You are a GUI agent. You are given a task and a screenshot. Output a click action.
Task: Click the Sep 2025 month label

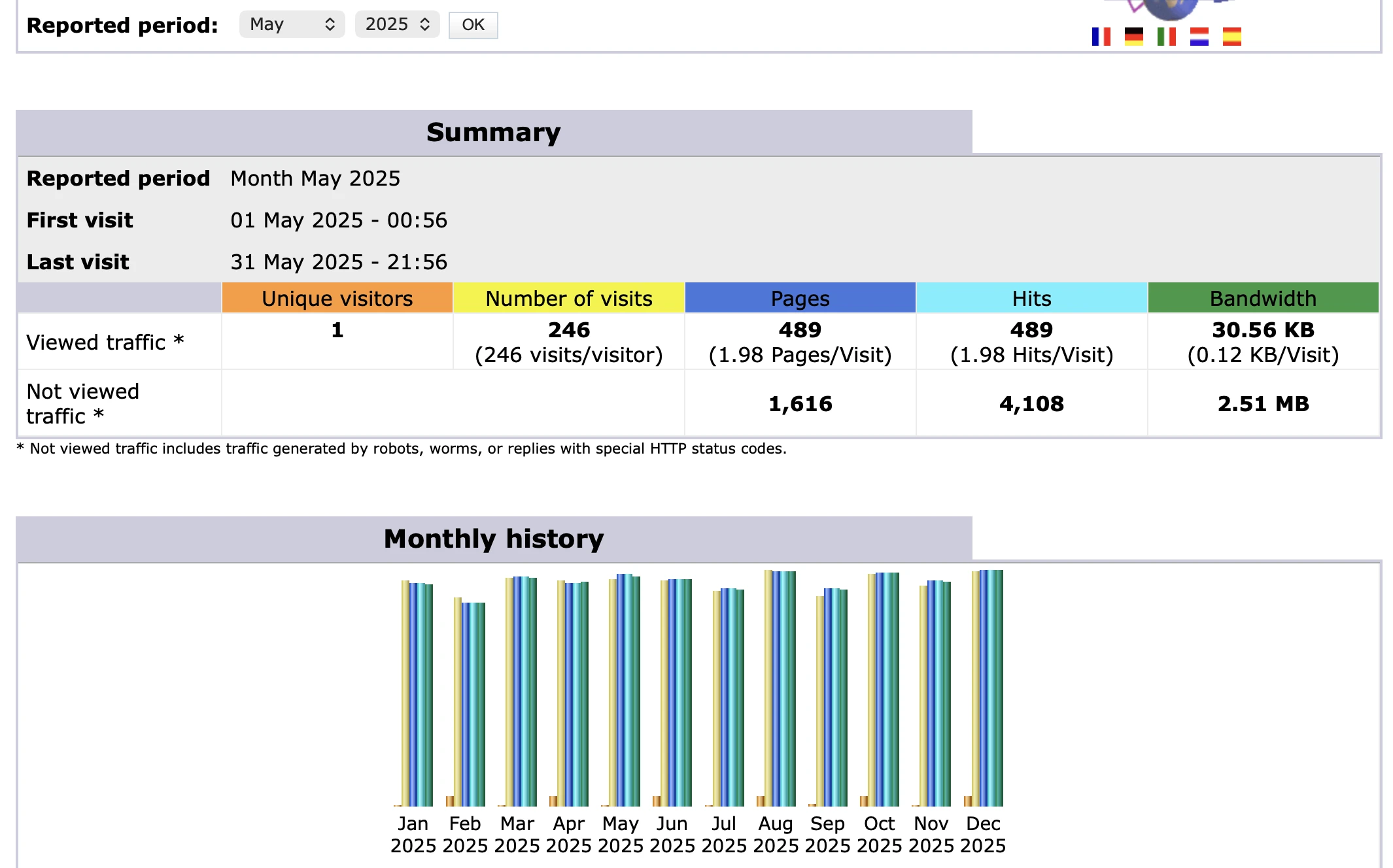(x=827, y=835)
